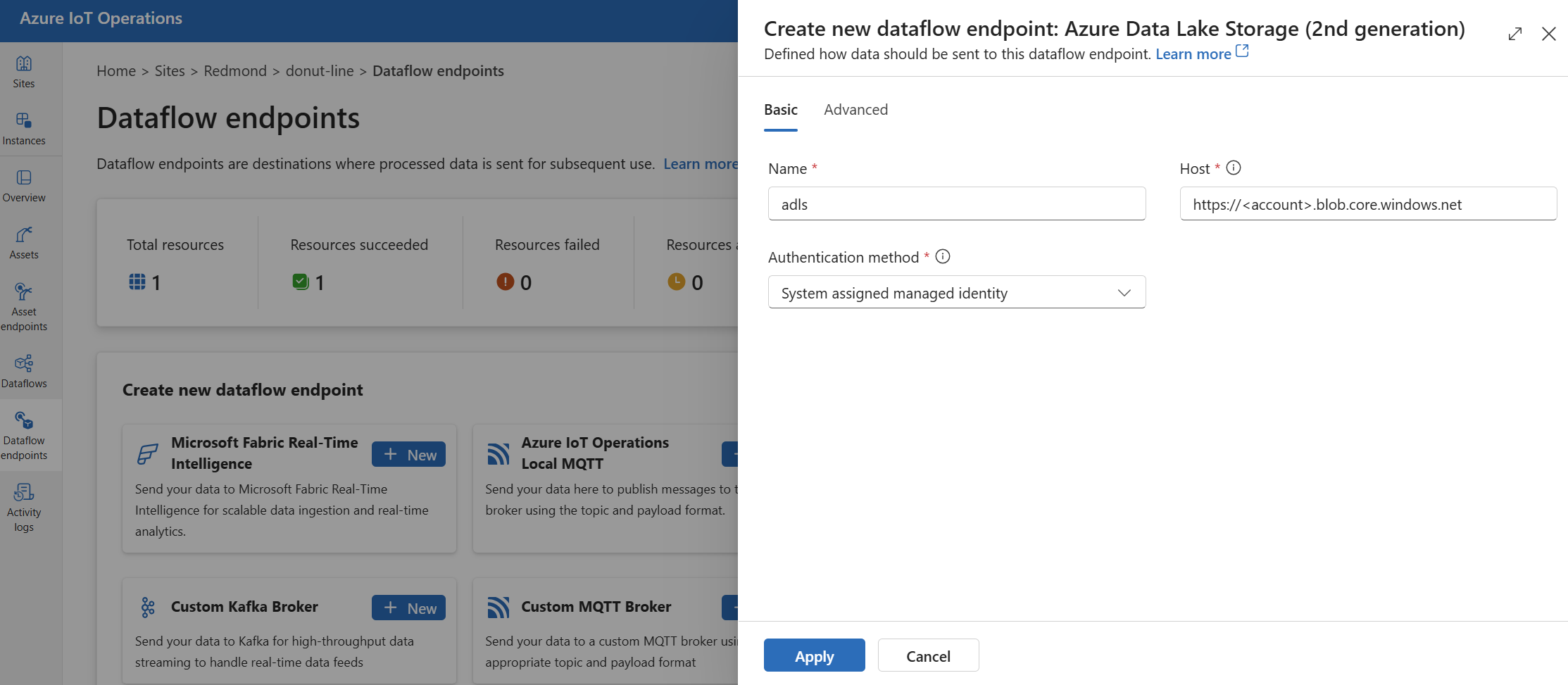Click the Apply button

(815, 655)
